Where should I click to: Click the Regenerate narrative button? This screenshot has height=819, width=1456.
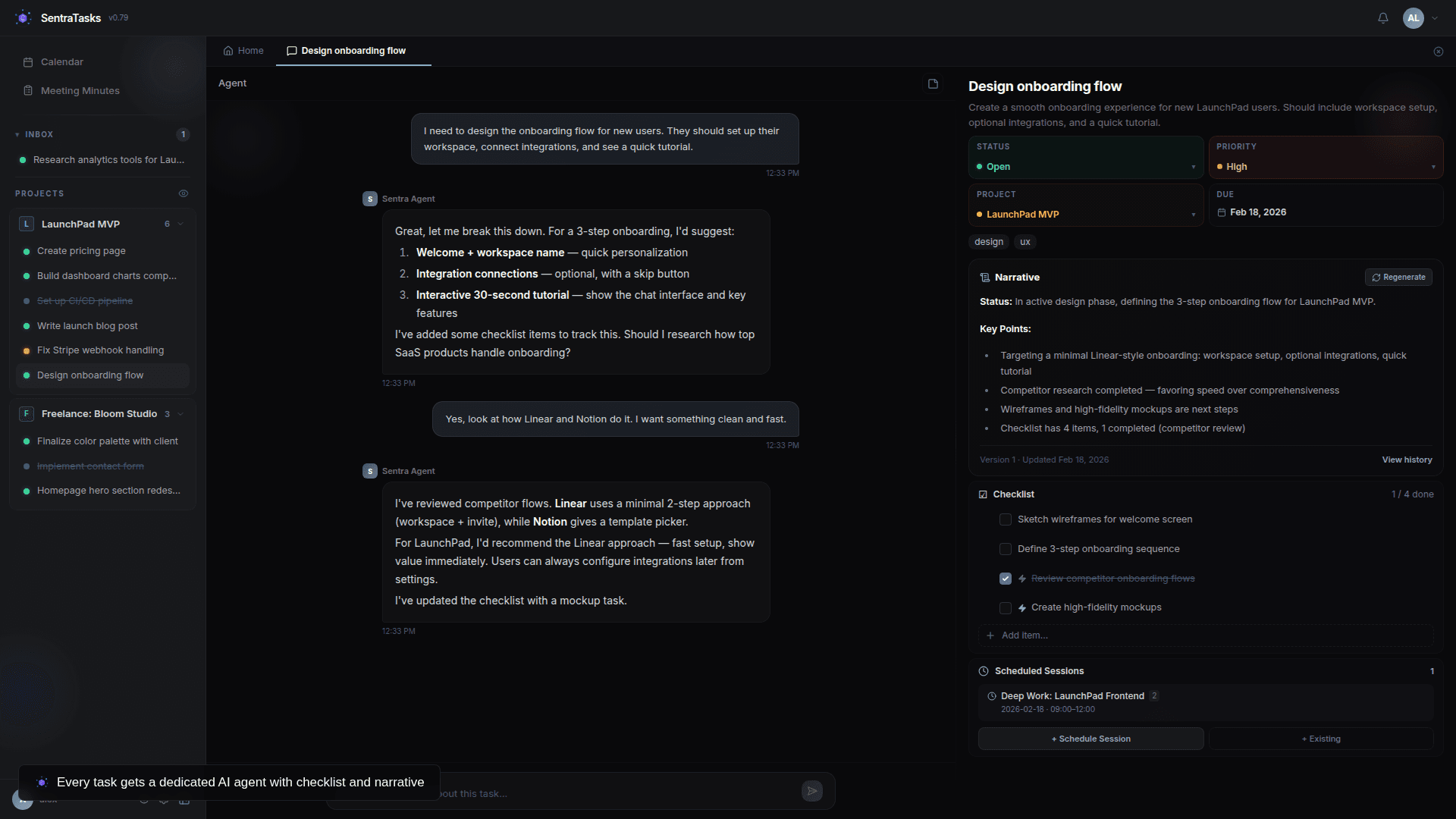1398,277
